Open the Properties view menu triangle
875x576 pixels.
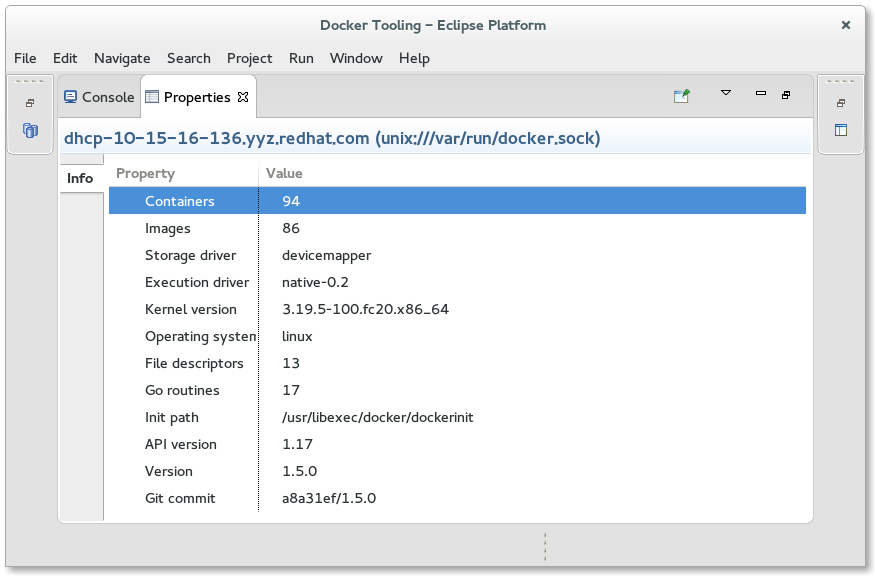[x=725, y=93]
